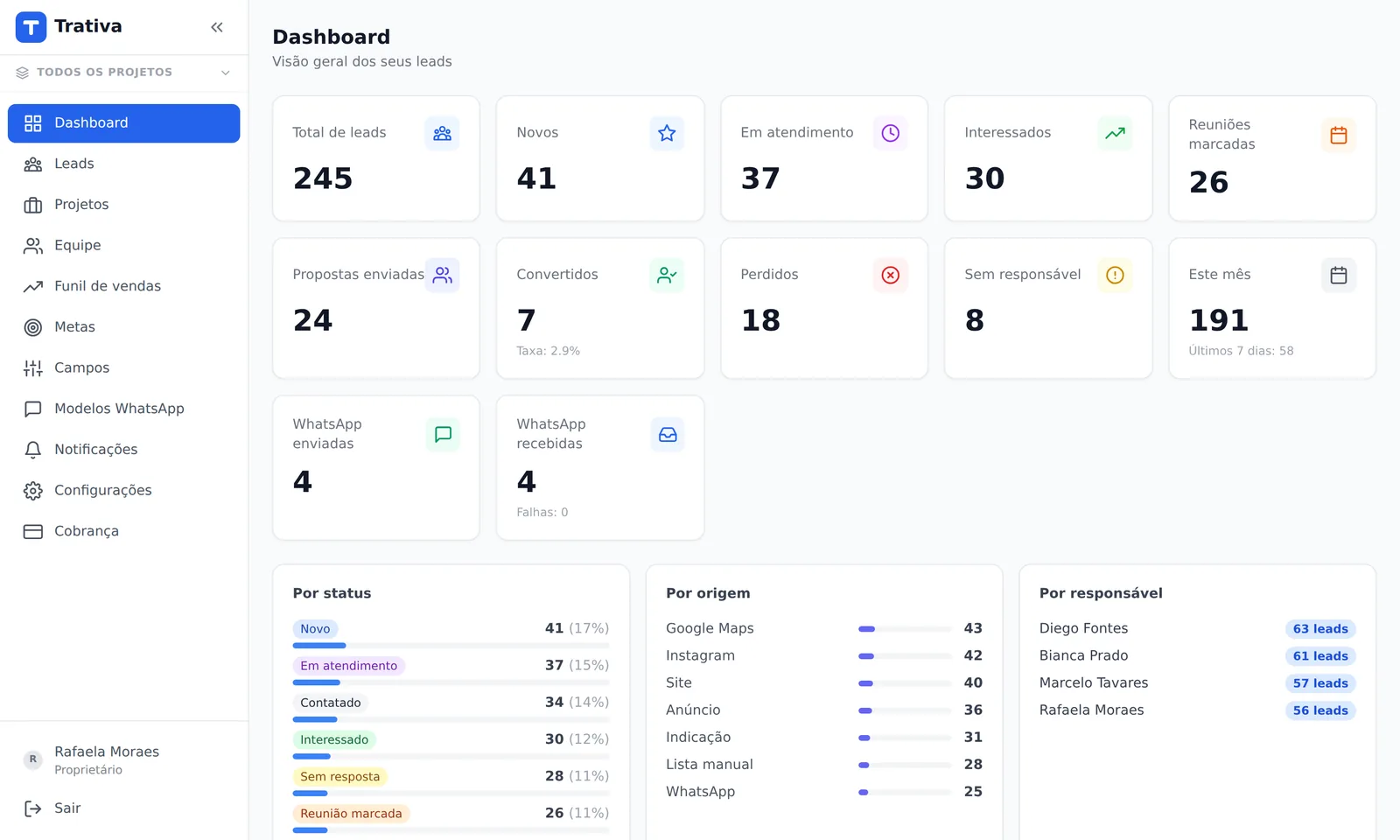Click the Perdidos red X icon
This screenshot has height=840, width=1400.
pos(891,276)
